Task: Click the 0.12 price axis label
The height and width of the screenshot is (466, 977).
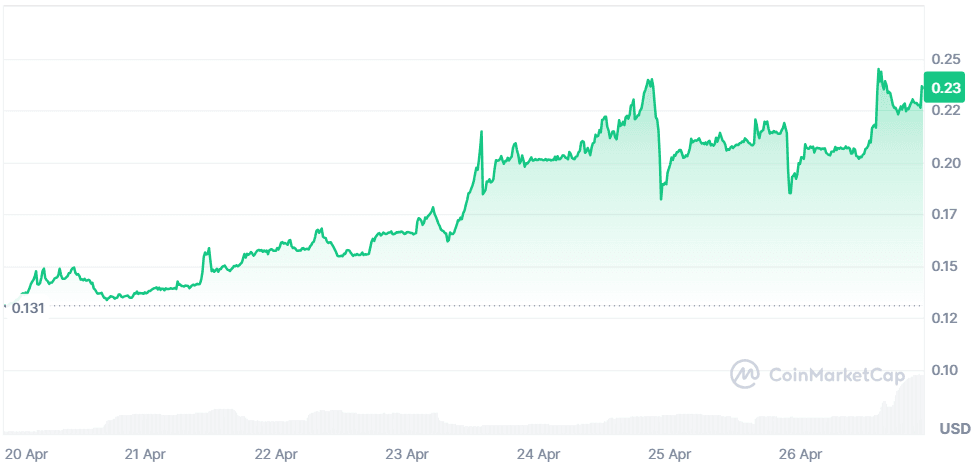Action: point(946,318)
